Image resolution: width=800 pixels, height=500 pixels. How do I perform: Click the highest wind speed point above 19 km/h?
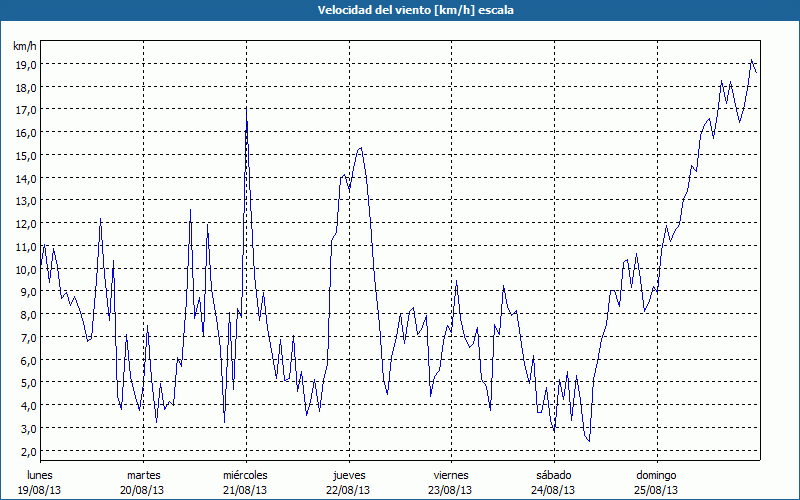point(751,60)
